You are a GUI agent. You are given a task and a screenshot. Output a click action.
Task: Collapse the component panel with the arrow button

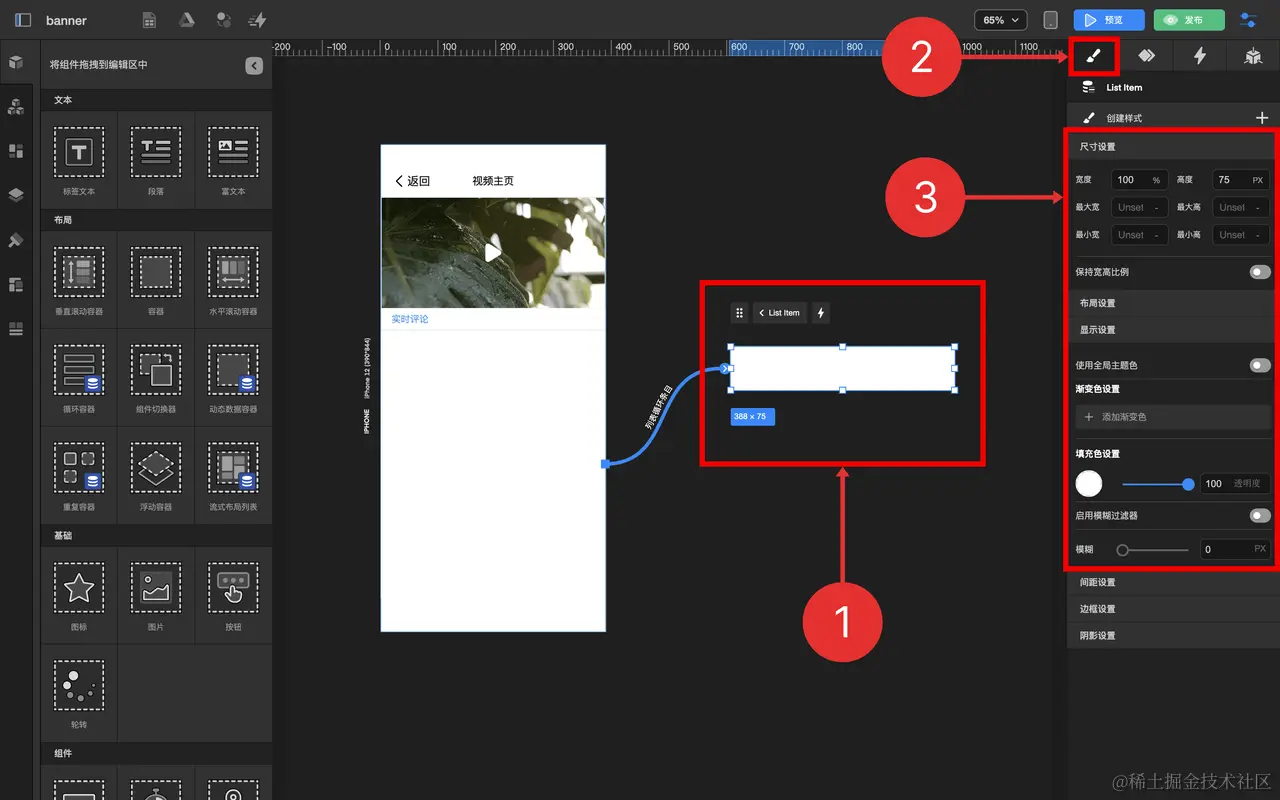coord(254,65)
